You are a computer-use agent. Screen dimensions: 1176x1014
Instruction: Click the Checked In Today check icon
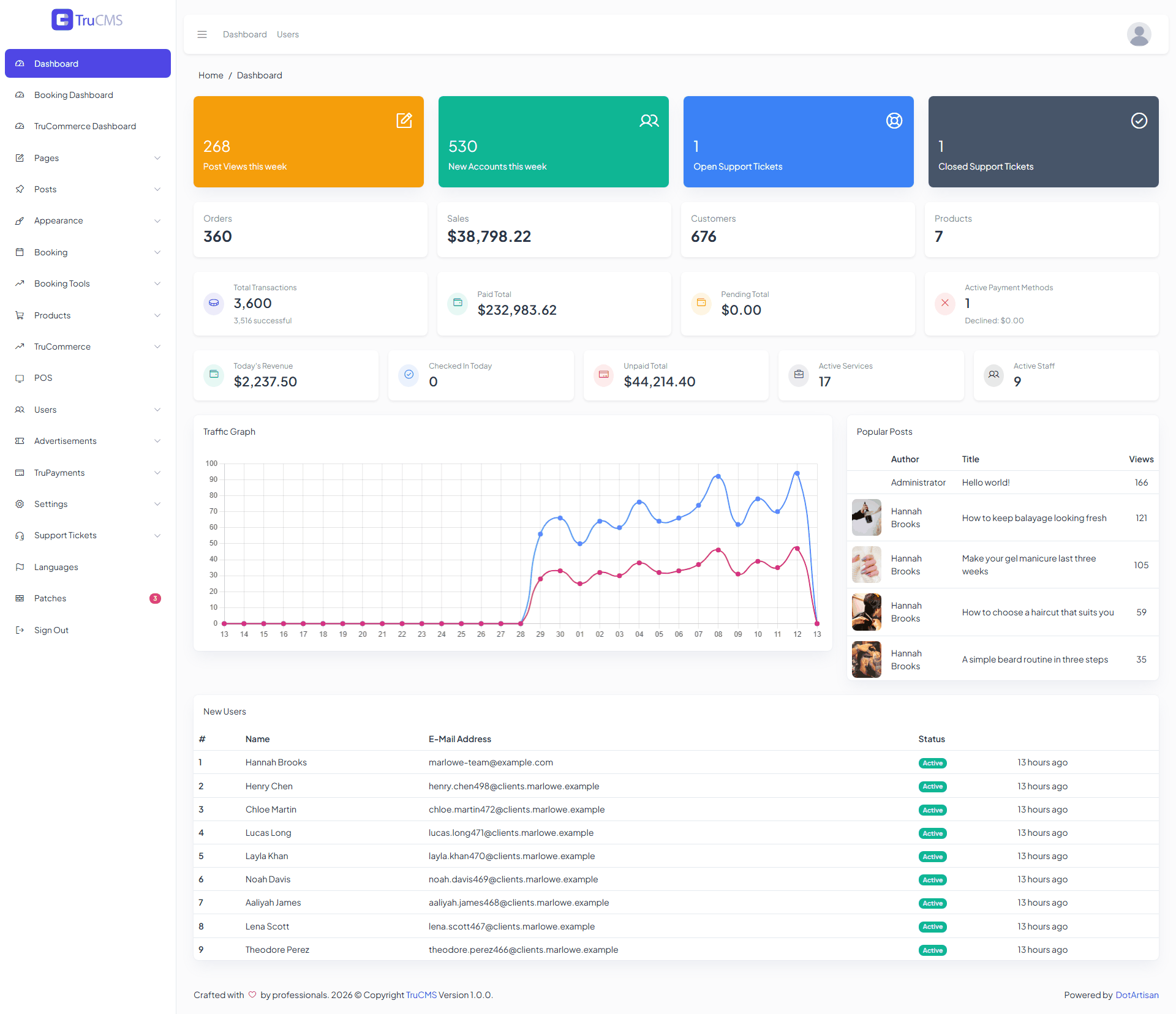point(409,374)
